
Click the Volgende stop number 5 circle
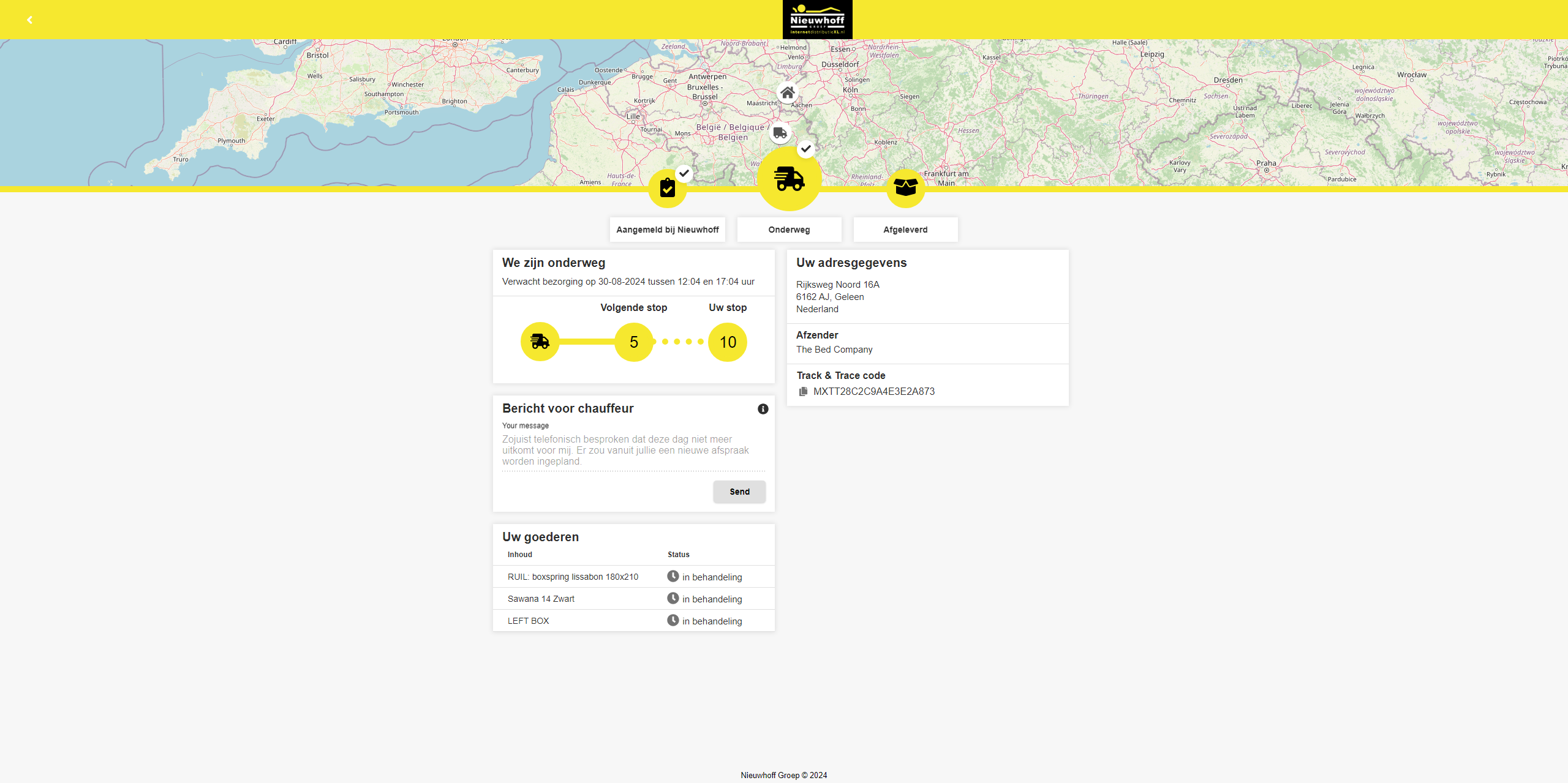[634, 342]
